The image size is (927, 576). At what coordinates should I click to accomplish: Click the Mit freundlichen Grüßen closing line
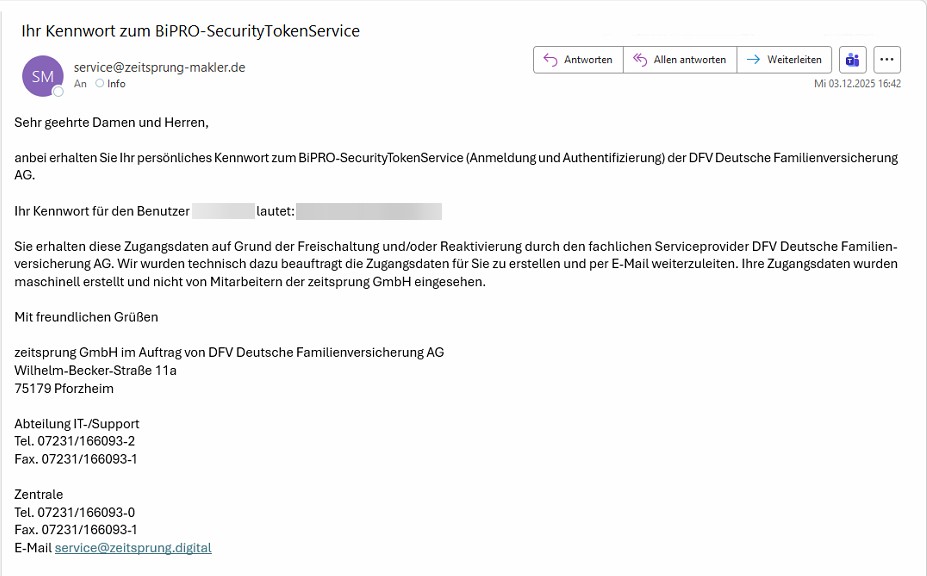[x=86, y=317]
